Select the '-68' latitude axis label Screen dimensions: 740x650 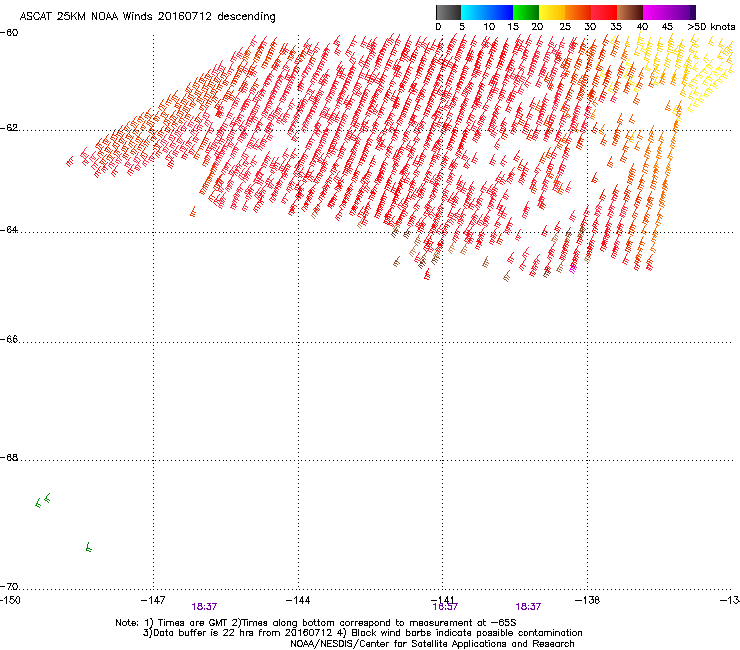coord(9,458)
